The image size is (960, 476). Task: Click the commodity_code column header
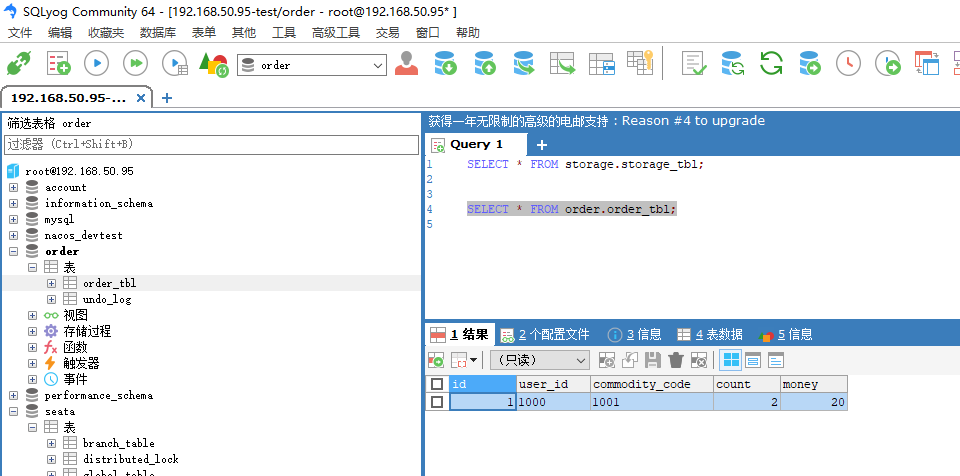click(652, 384)
